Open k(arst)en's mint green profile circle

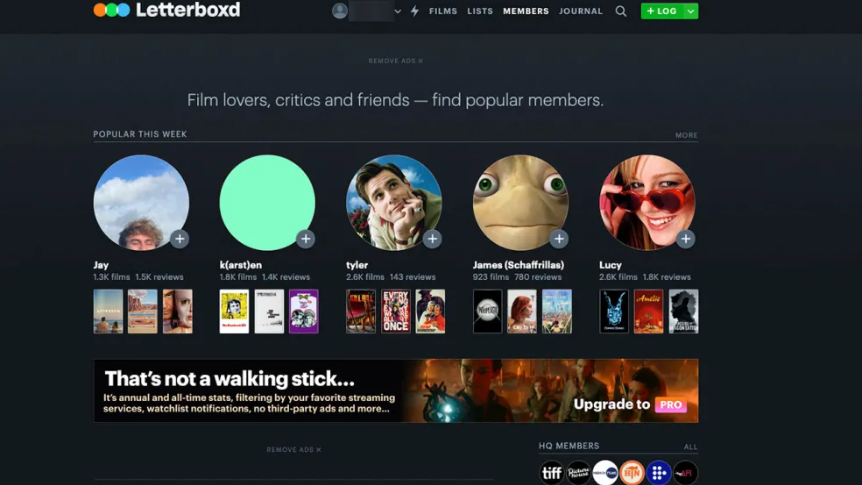(x=267, y=202)
